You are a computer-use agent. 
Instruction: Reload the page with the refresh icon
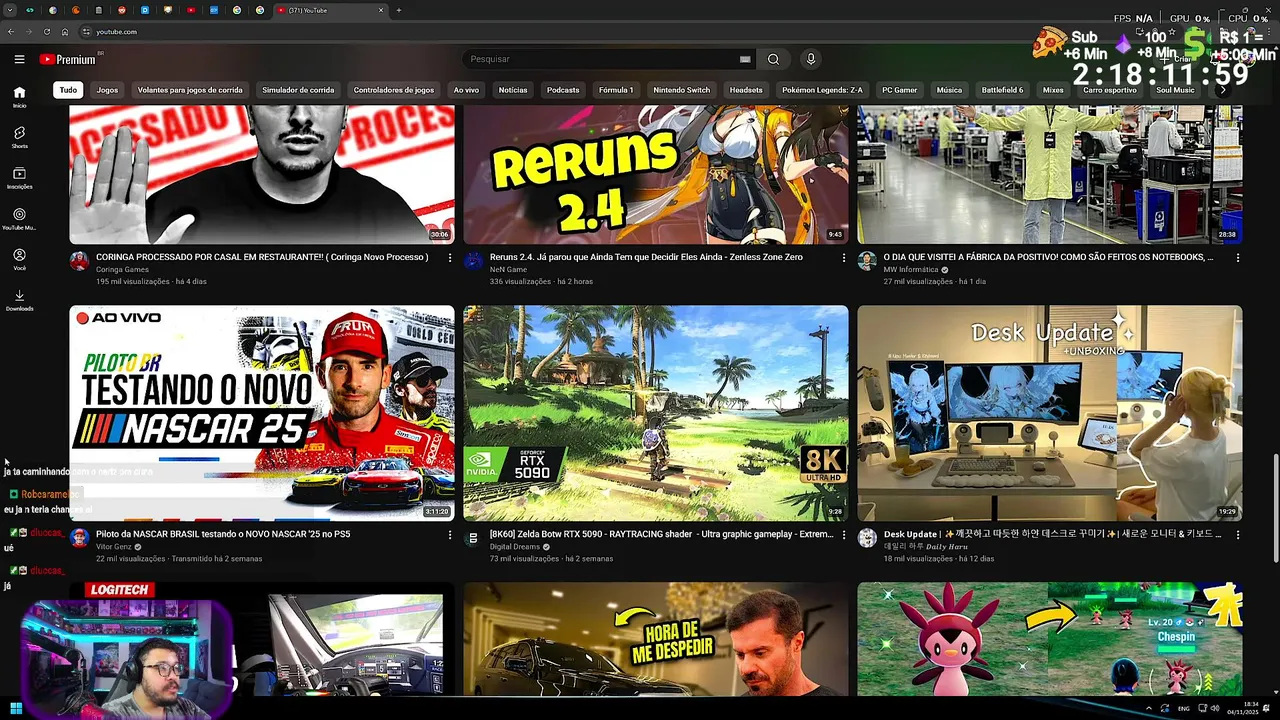click(x=47, y=32)
